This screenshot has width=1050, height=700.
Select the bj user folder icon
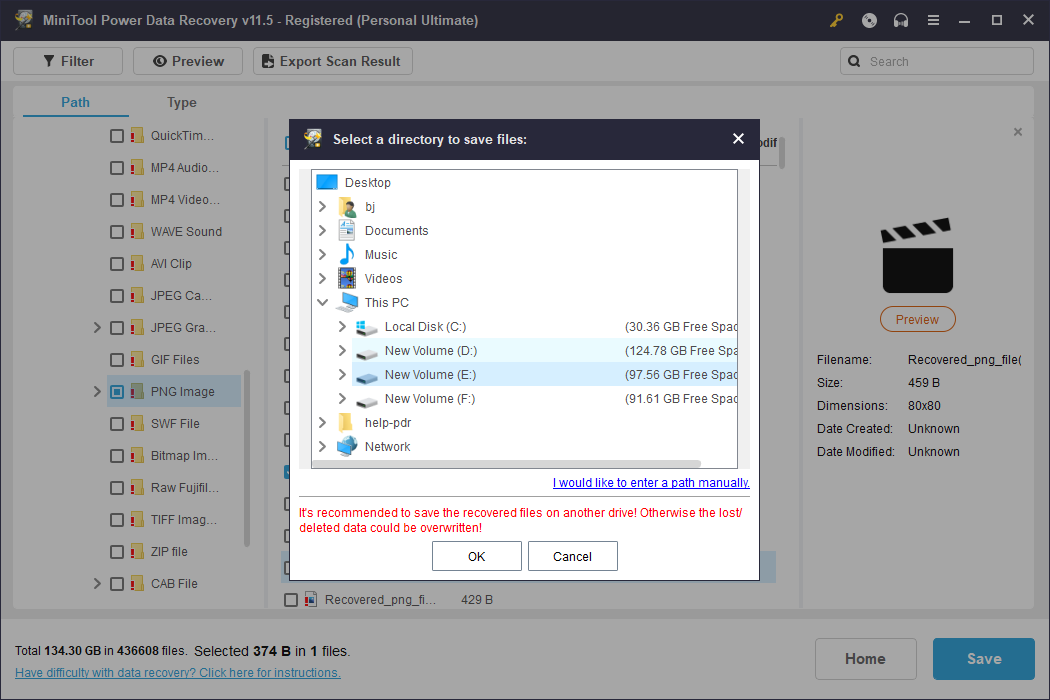click(347, 207)
